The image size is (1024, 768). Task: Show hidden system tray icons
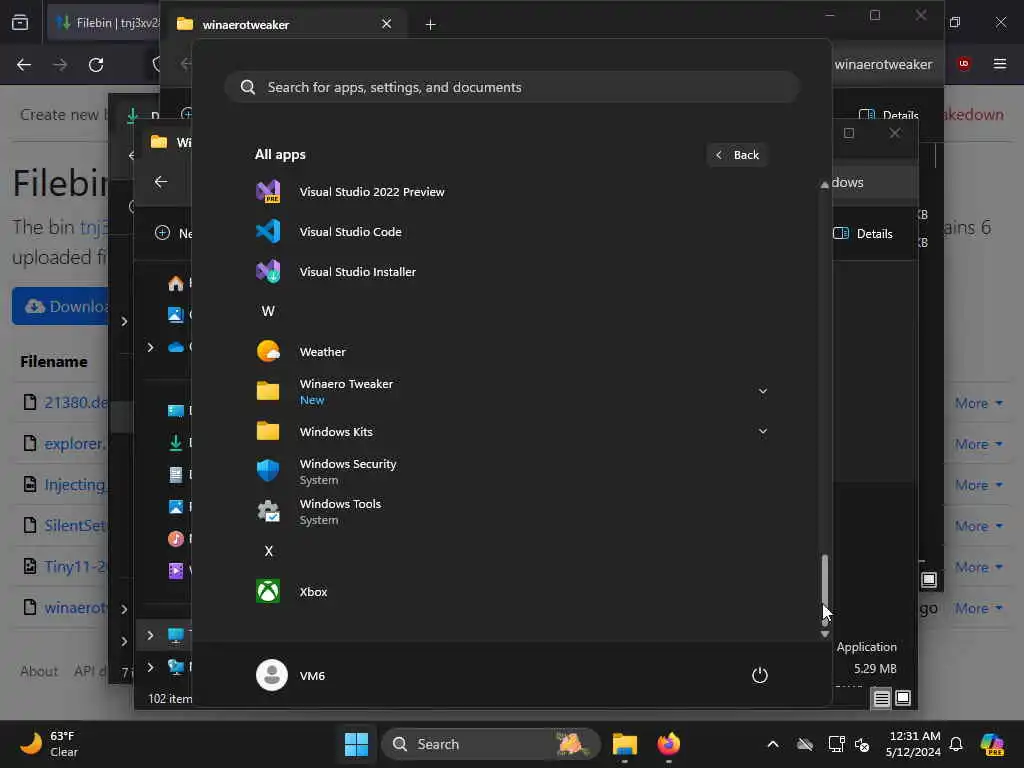tap(773, 744)
